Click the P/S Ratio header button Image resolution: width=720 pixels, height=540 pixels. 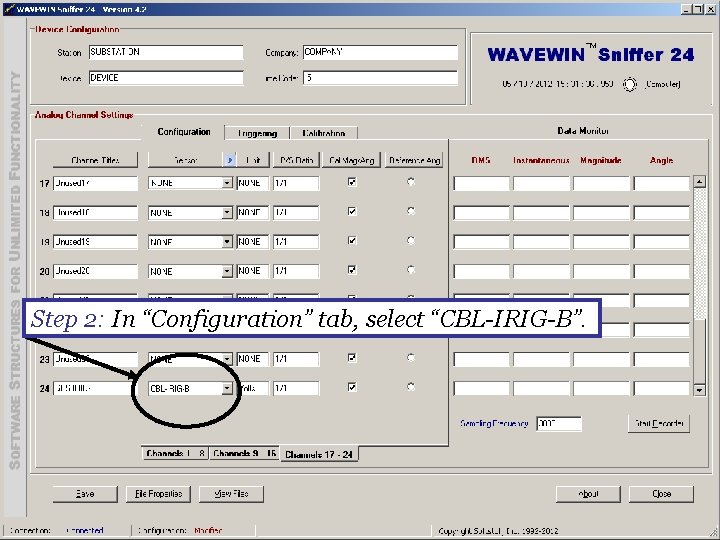[x=296, y=160]
